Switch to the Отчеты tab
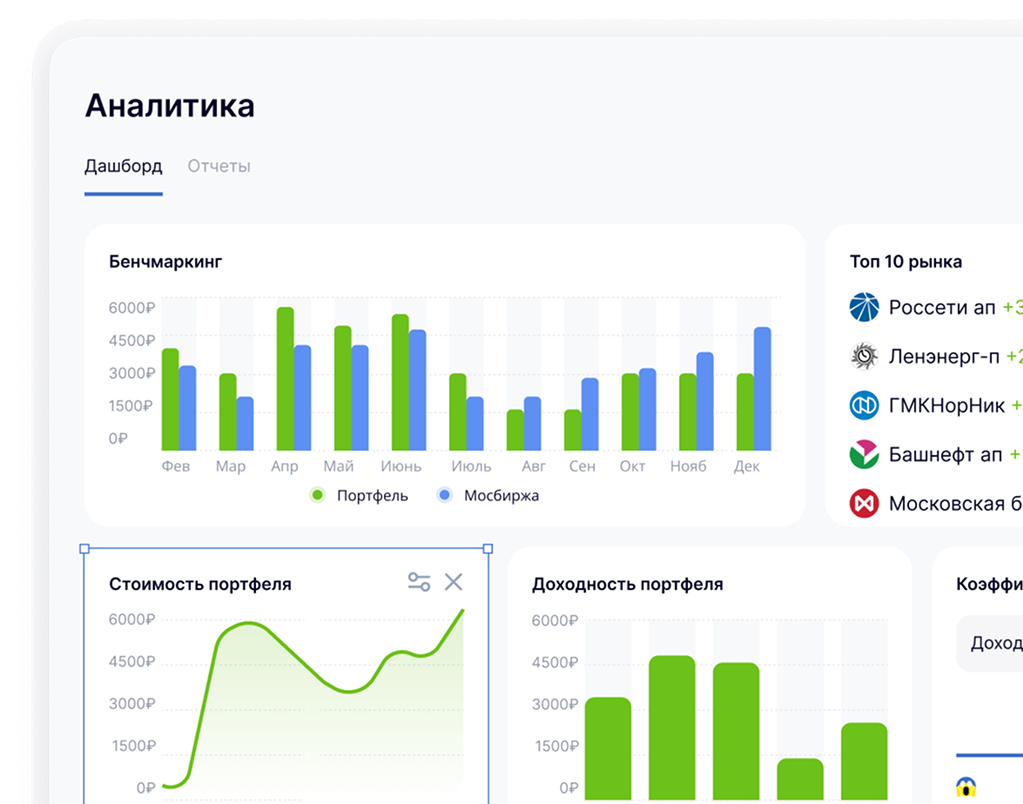 (x=219, y=166)
